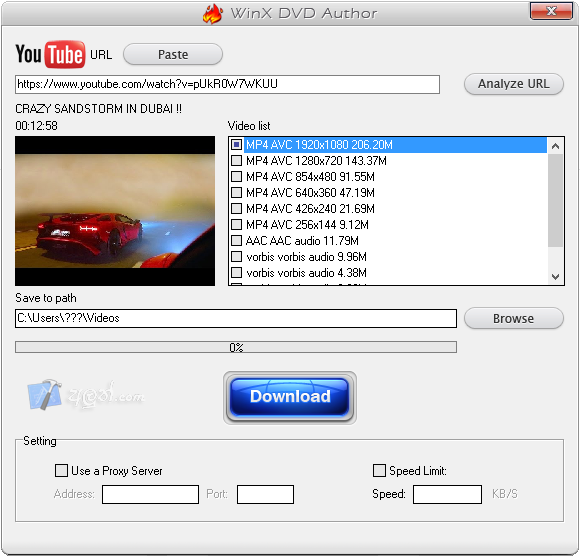Select the AAC AAC audio 11.79M row
The height and width of the screenshot is (557, 580).
click(388, 240)
